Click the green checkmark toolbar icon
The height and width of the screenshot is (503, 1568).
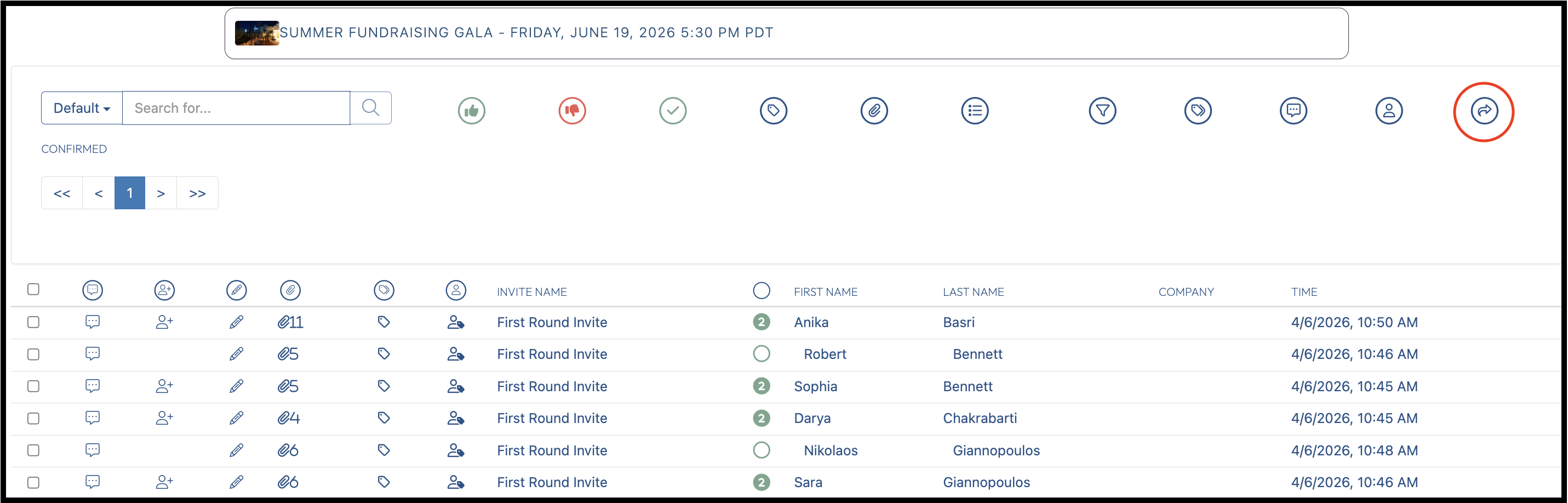tap(673, 111)
